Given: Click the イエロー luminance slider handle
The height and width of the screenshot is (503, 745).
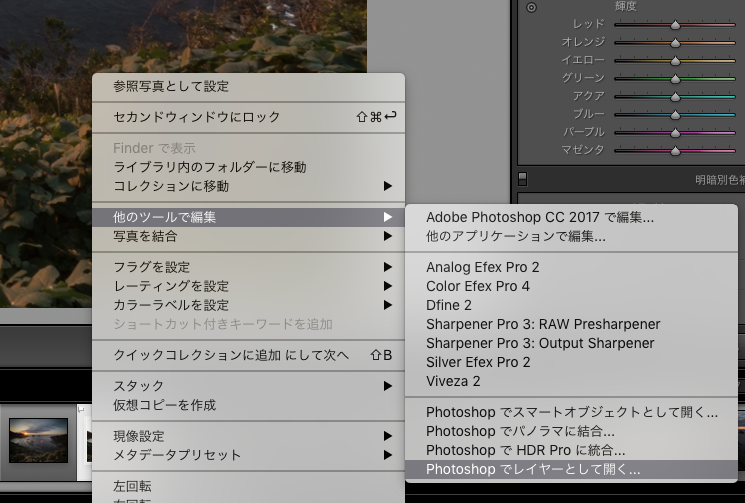Looking at the screenshot, I should [x=675, y=61].
